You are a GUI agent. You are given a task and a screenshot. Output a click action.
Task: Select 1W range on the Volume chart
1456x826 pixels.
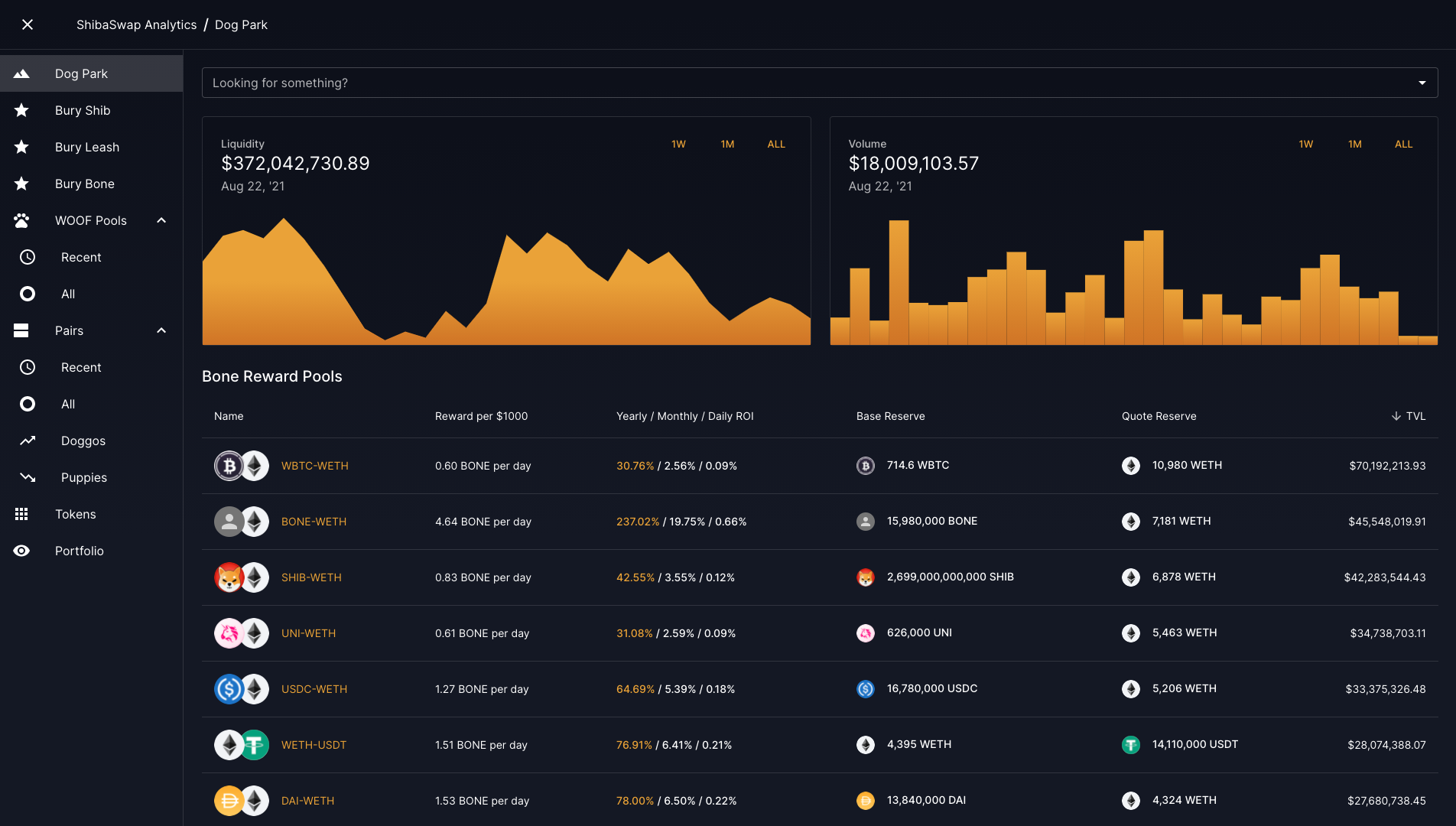pos(1306,144)
